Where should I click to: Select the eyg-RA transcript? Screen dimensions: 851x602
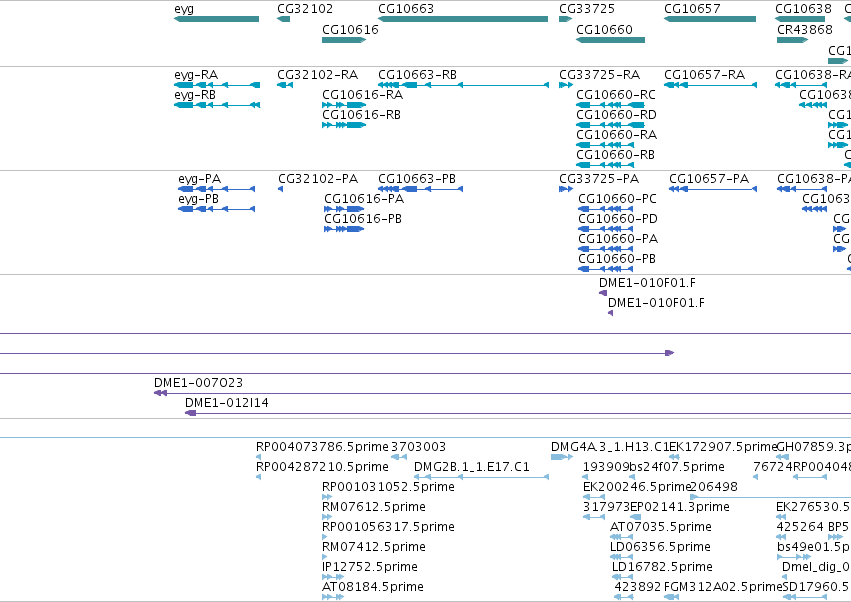tap(217, 85)
